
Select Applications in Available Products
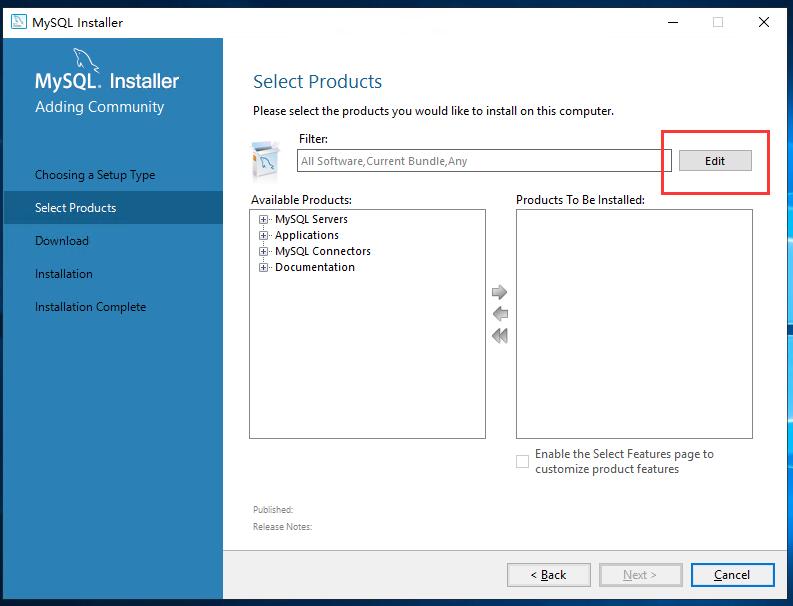click(306, 235)
